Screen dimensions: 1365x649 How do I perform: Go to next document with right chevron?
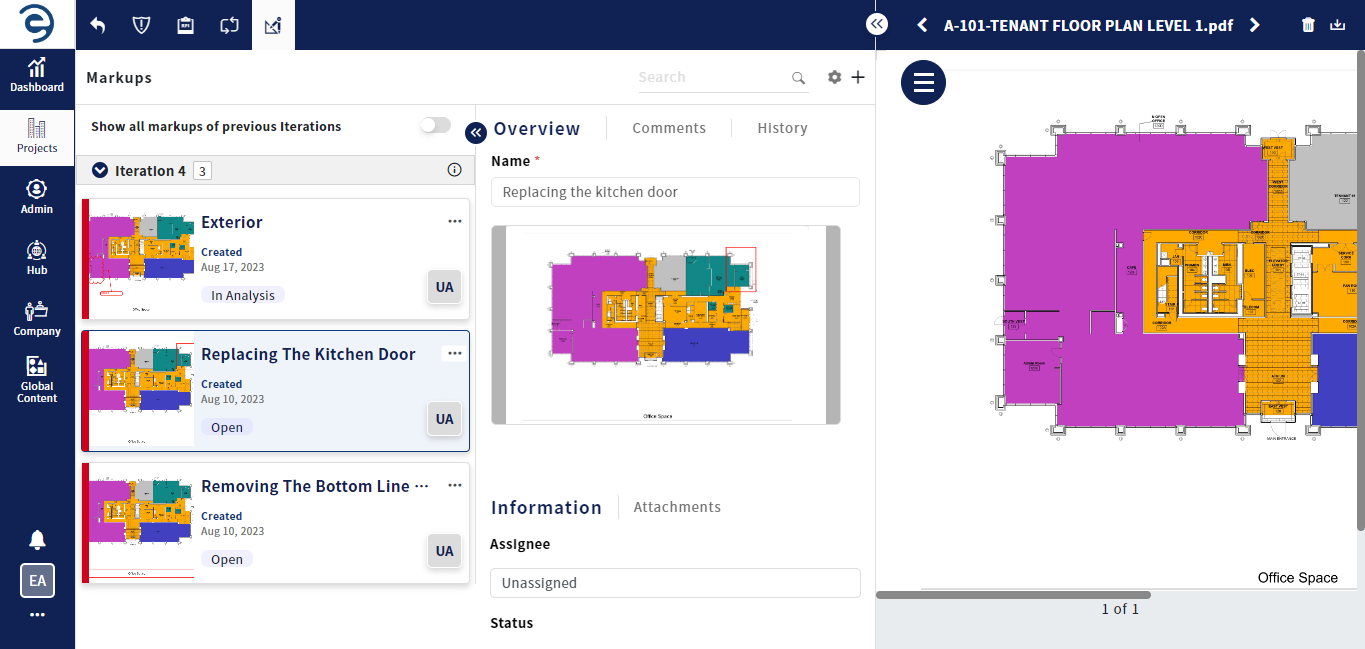coord(1255,25)
